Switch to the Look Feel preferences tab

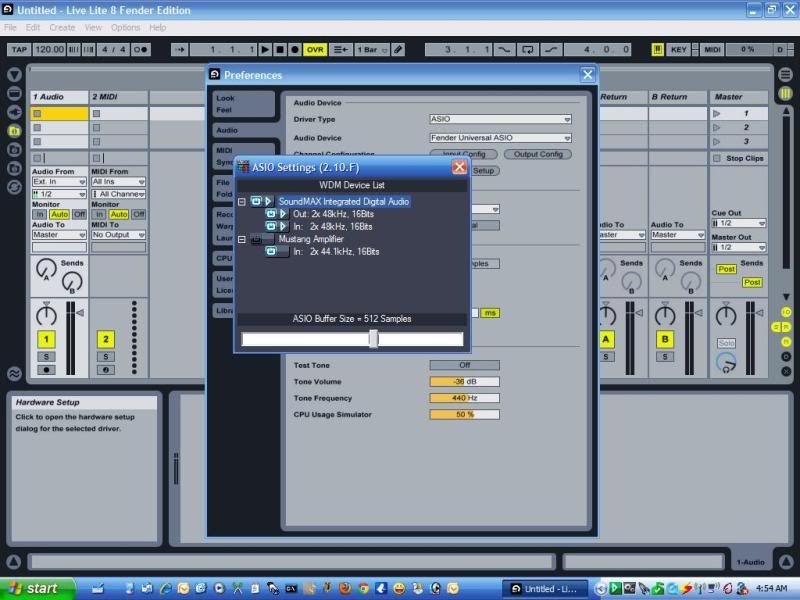coord(242,104)
